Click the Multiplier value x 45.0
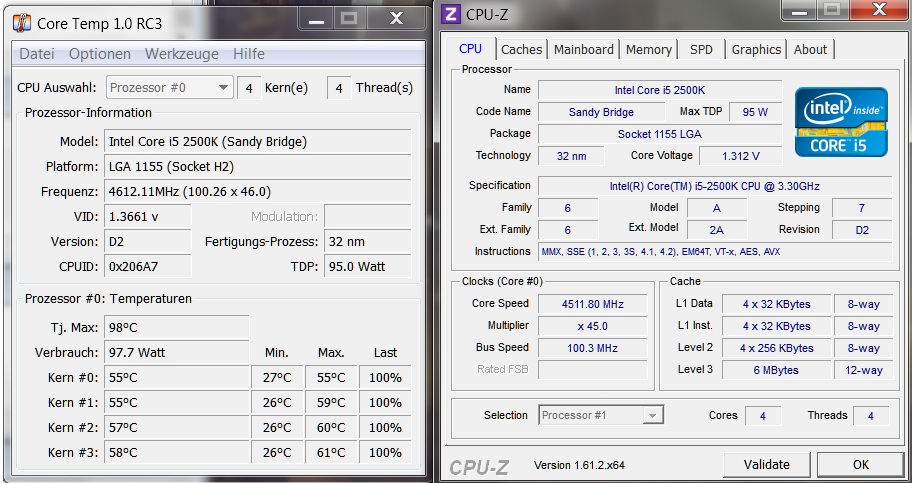912x483 pixels. 593,326
